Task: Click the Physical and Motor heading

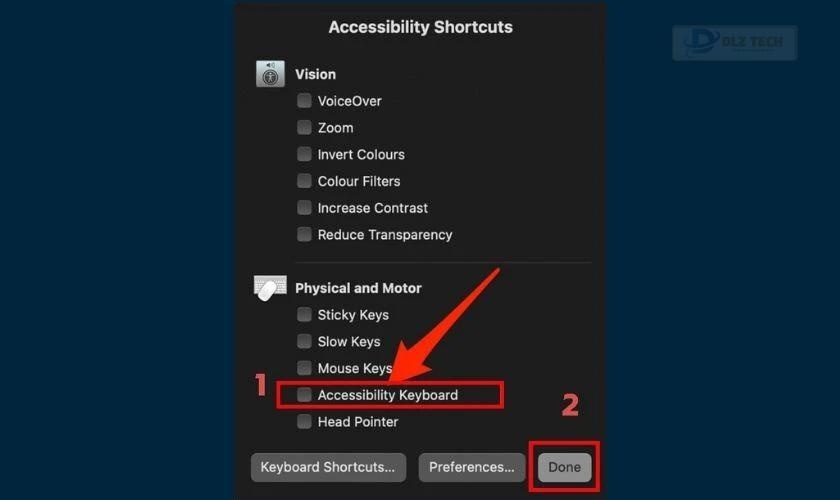Action: pyautogui.click(x=358, y=288)
